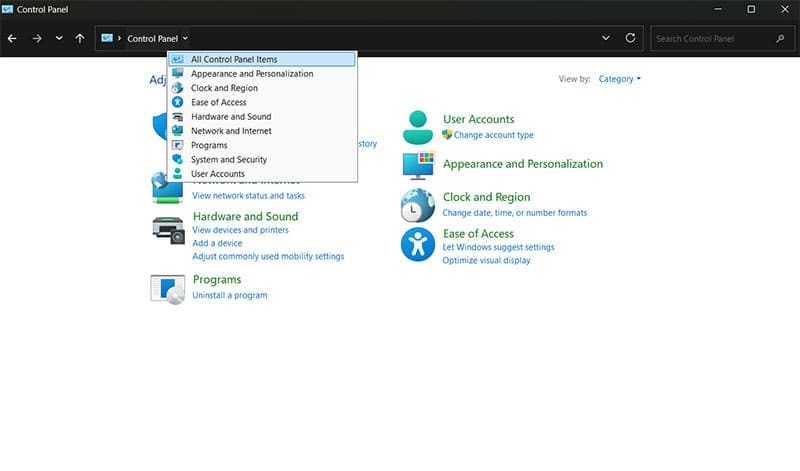Choose Hardware and Sound in dropdown list

262,116
